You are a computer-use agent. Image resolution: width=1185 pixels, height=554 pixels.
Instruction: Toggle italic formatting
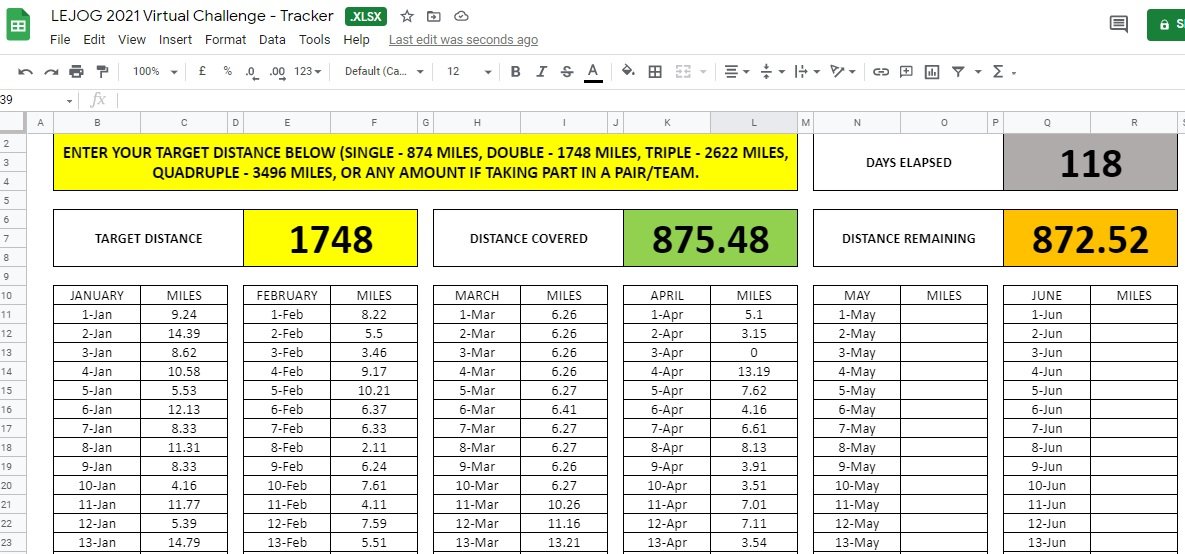541,72
